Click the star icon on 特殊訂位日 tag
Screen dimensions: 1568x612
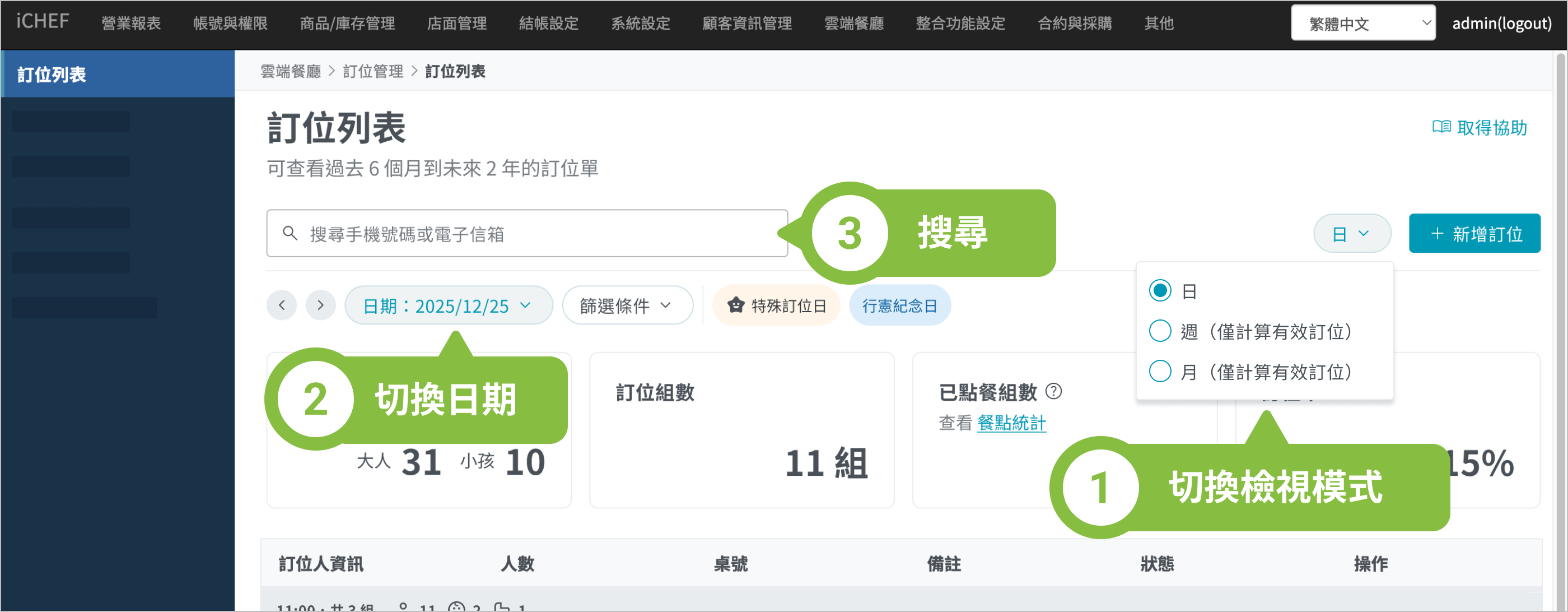[735, 305]
